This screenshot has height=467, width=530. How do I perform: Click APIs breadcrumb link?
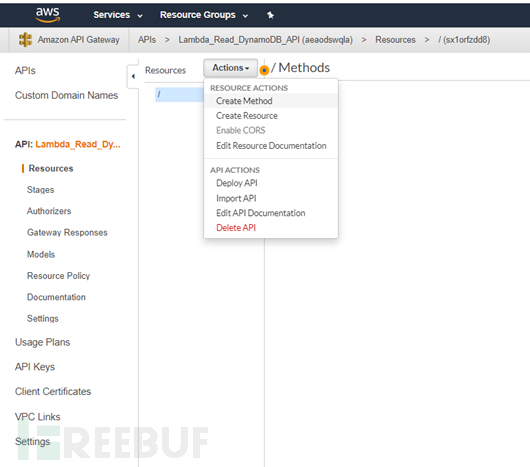tap(147, 40)
